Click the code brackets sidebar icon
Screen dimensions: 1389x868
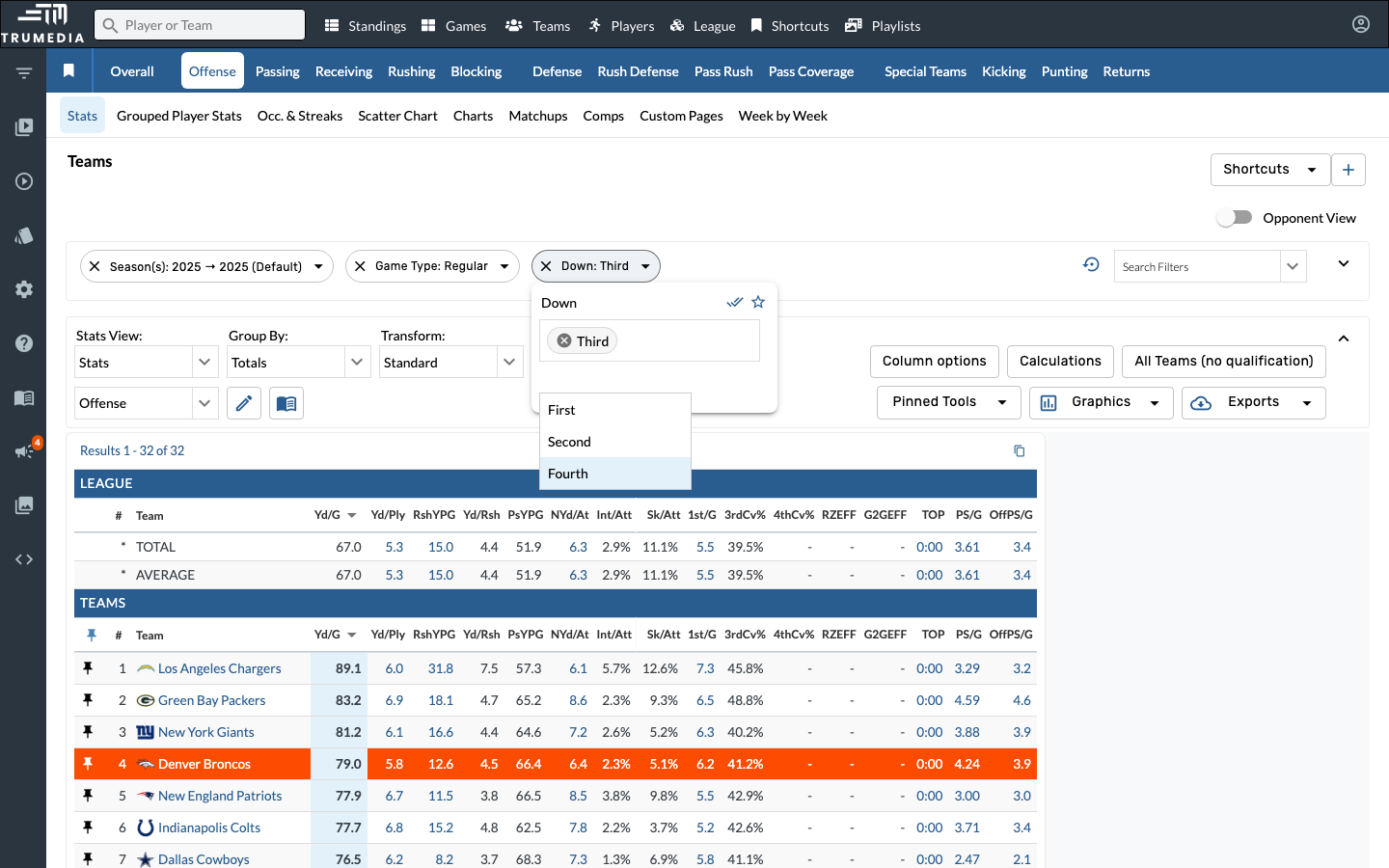click(x=24, y=559)
